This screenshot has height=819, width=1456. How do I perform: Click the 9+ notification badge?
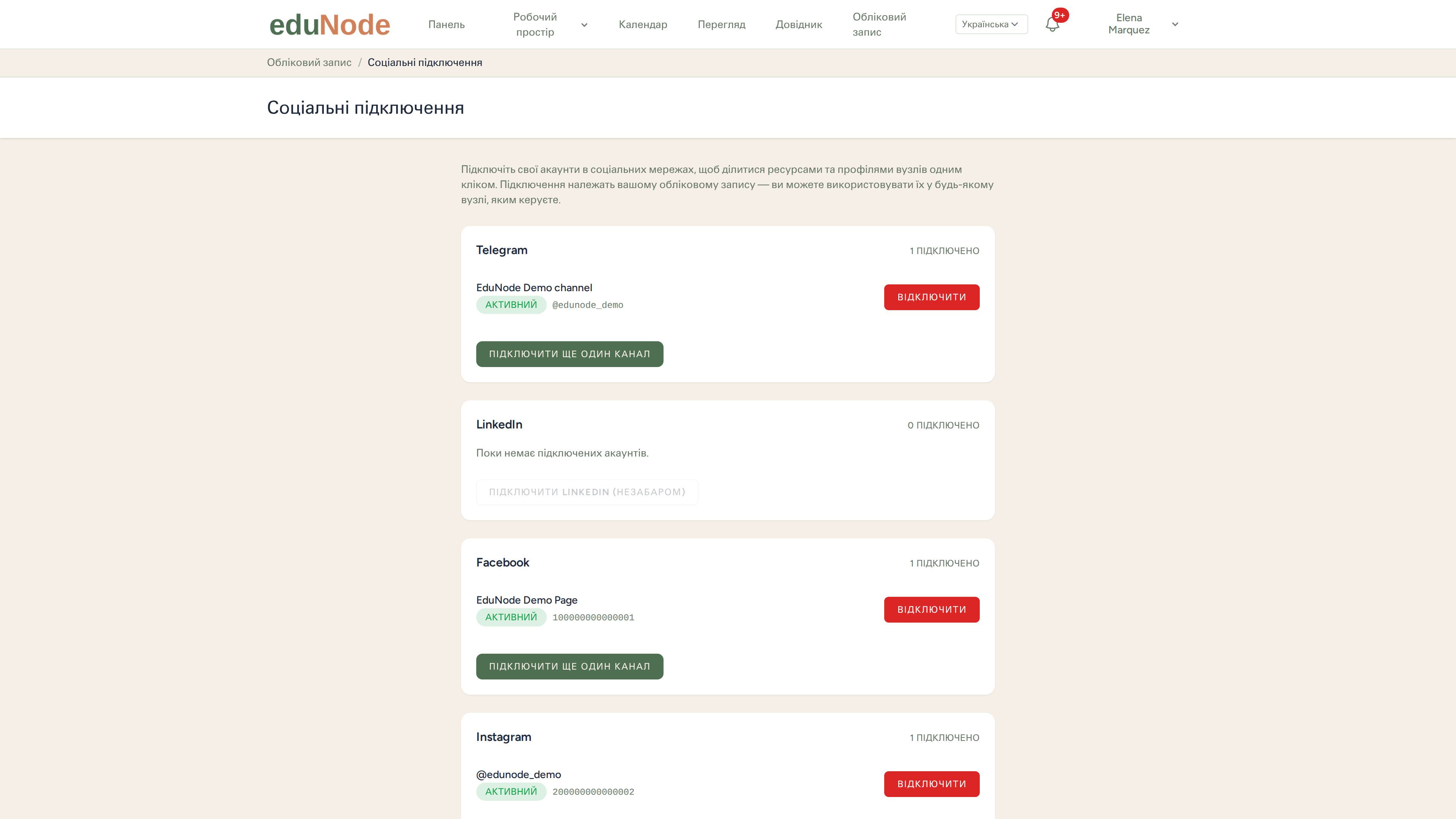tap(1060, 15)
